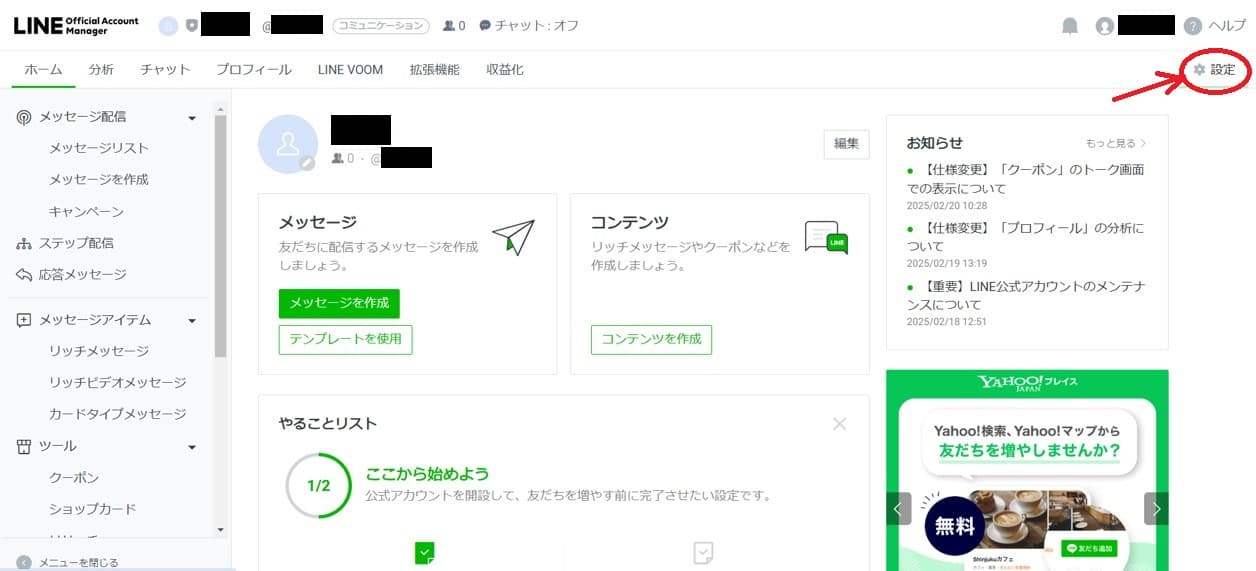Click the green checked task icon
This screenshot has height=571, width=1256.
(x=425, y=553)
